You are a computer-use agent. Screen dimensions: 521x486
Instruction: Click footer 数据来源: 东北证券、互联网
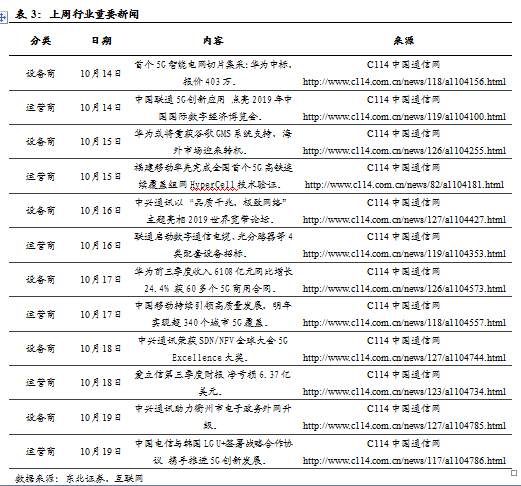pos(79,478)
